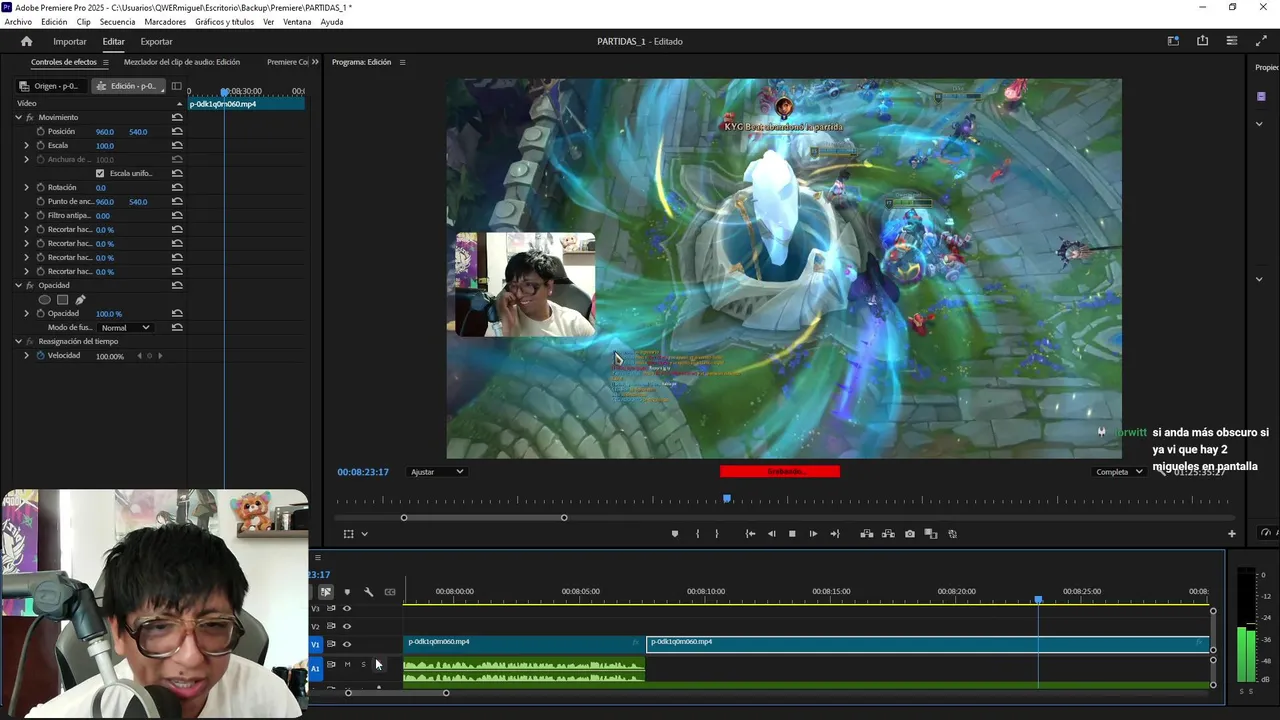1280x720 pixels.
Task: Click the timeline playhead at 00:08:23
Action: pos(1038,599)
